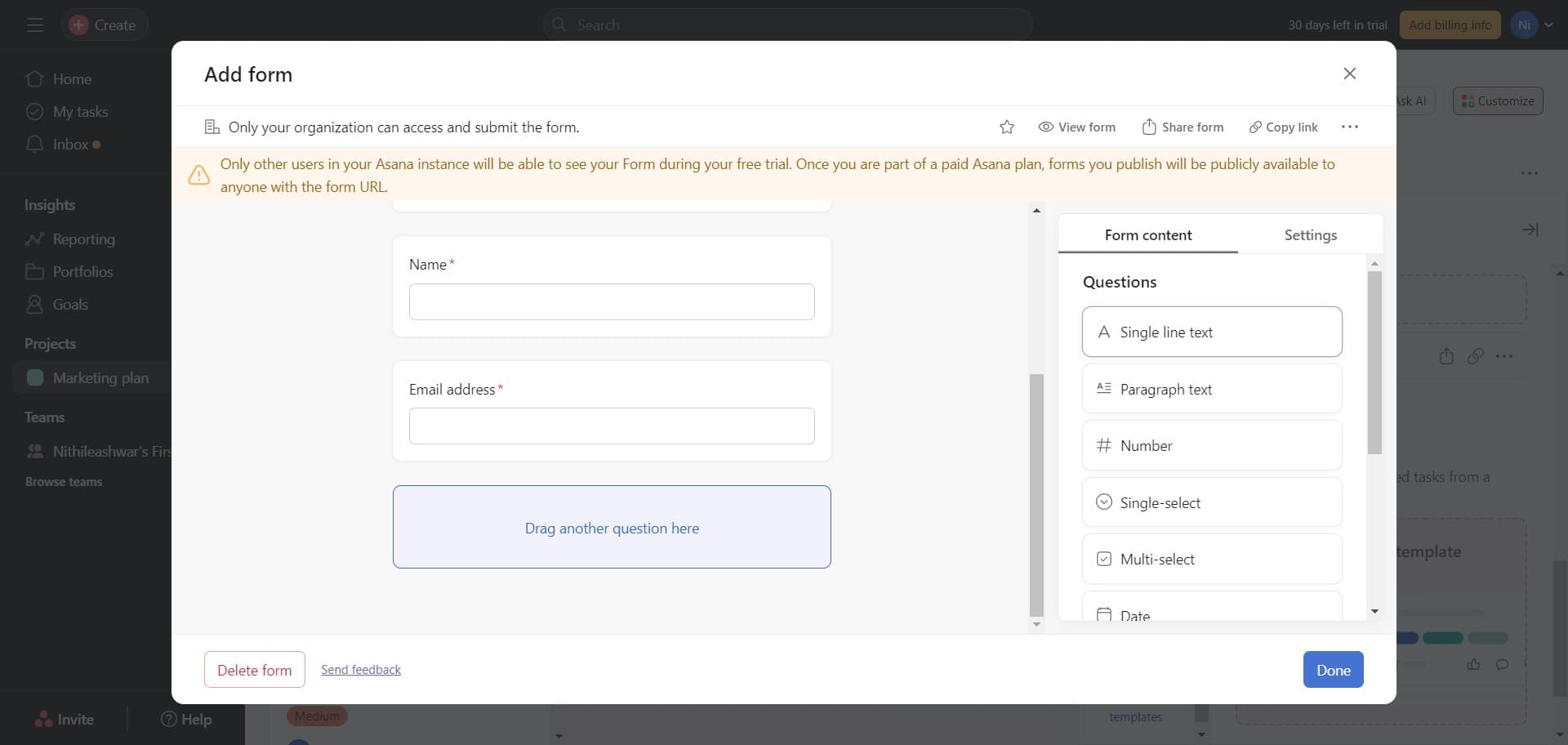Add a Single-select question
Viewport: 1568px width, 745px height.
(x=1211, y=502)
